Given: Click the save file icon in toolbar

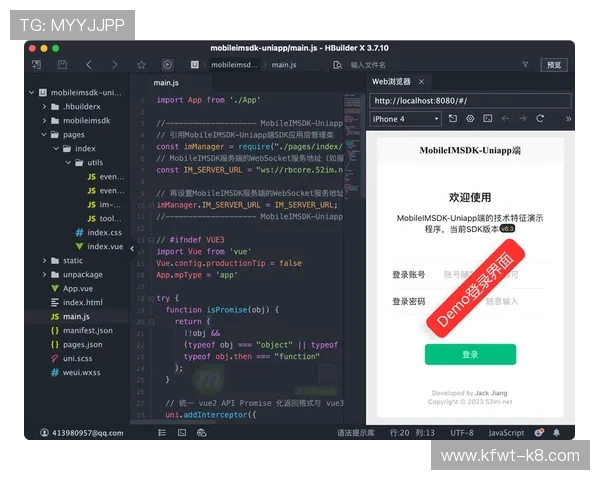Looking at the screenshot, I should pos(62,65).
